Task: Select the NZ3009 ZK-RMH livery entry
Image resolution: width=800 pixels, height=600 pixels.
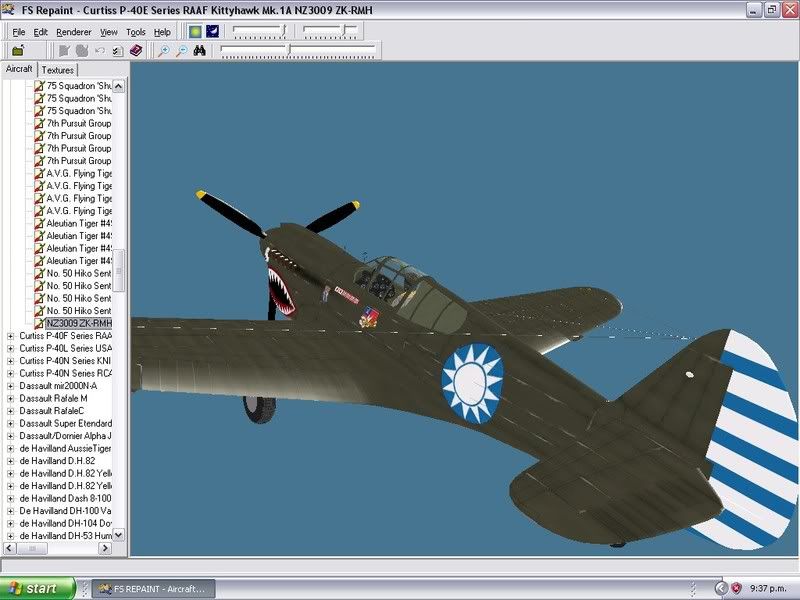Action: (x=78, y=323)
